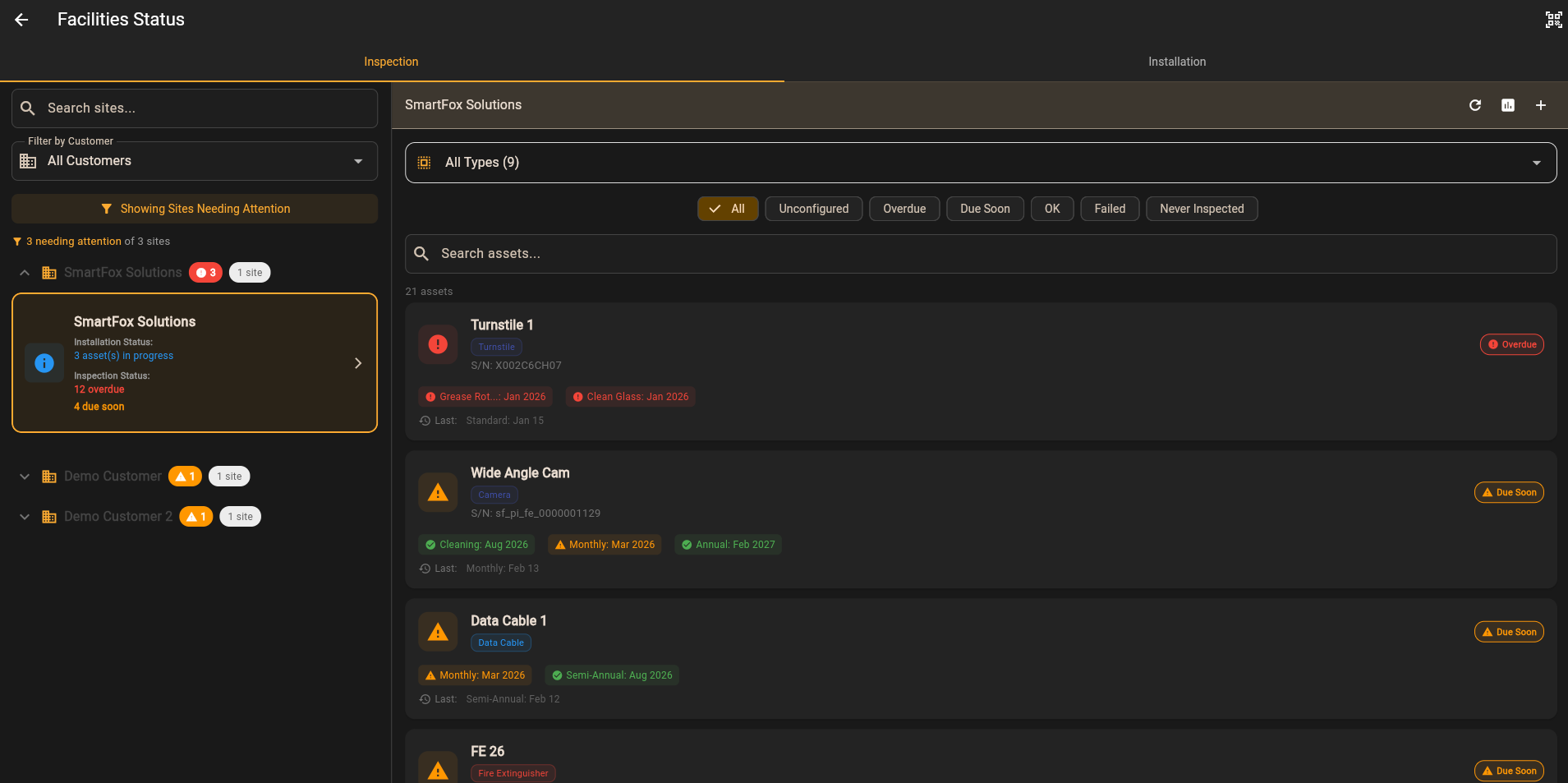This screenshot has height=783, width=1568.
Task: Click the Annual: Feb 2027 chip
Action: tap(728, 545)
